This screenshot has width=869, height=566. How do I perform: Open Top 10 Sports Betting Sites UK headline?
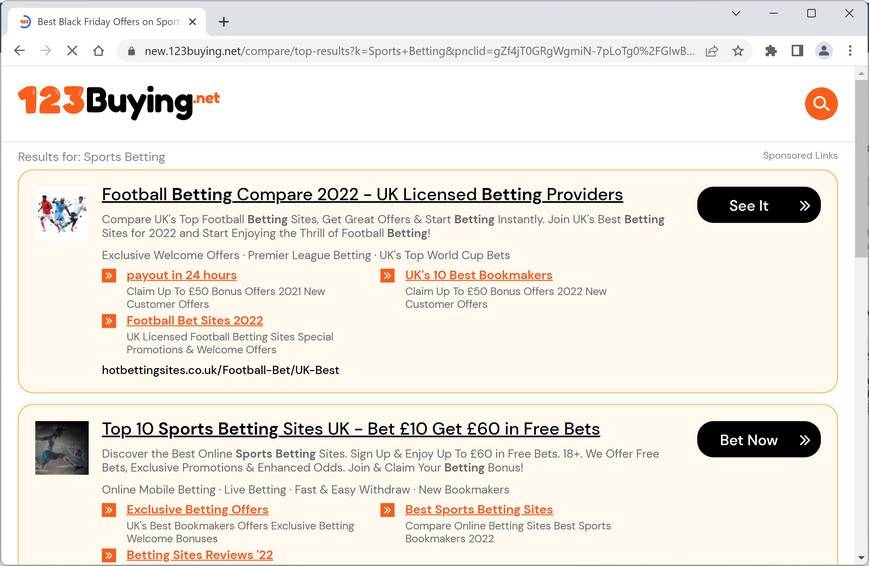tap(351, 429)
